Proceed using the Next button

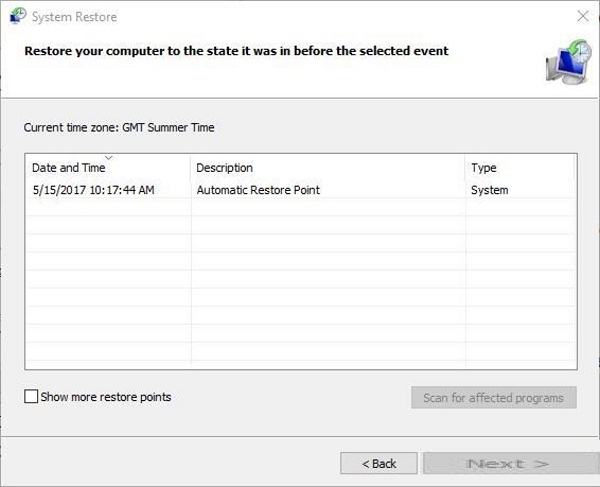508,463
